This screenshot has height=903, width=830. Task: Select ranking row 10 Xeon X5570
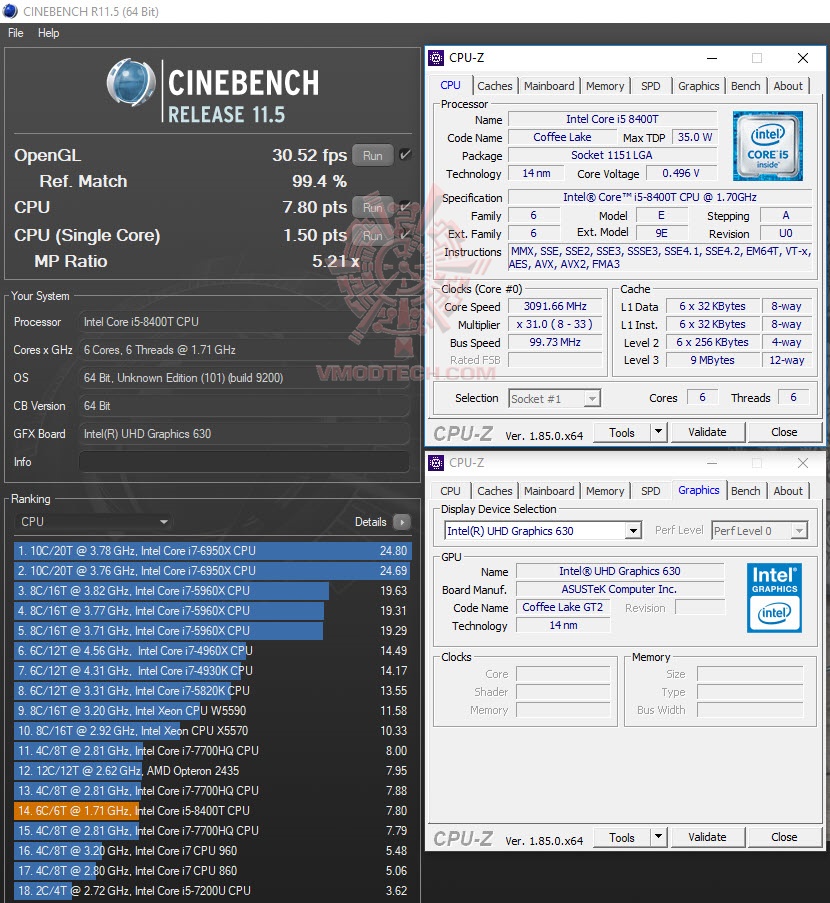212,731
